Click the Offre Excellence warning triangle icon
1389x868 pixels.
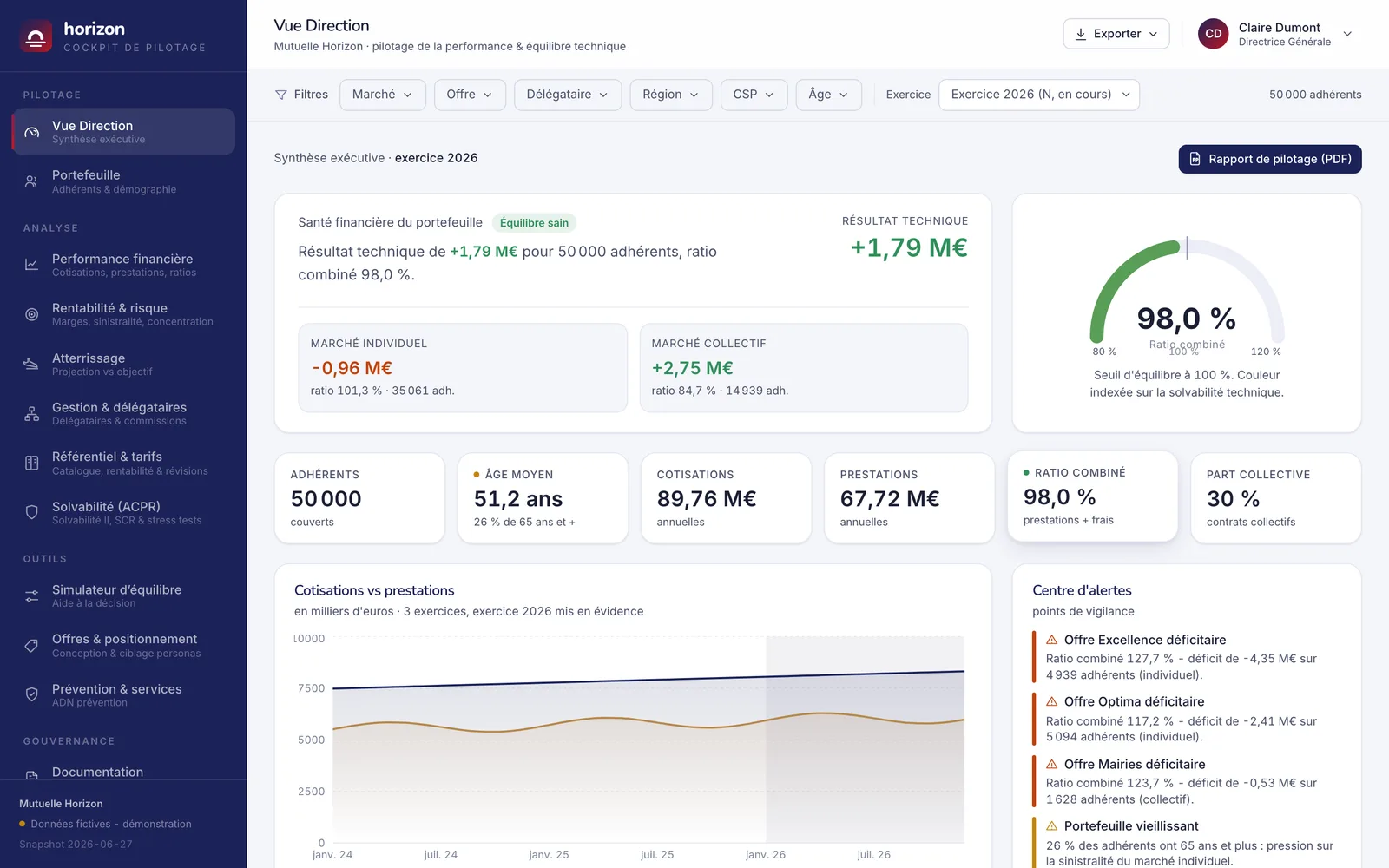[x=1052, y=640]
